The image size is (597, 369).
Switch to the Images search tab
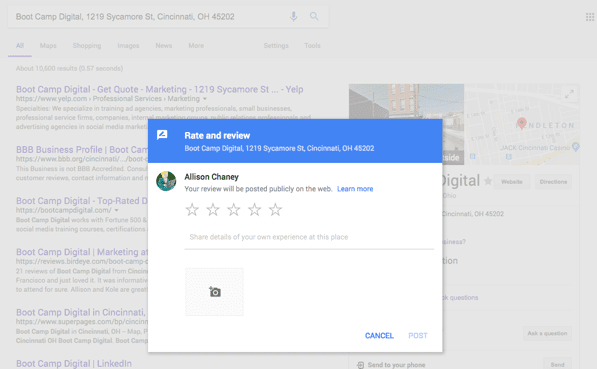point(128,46)
